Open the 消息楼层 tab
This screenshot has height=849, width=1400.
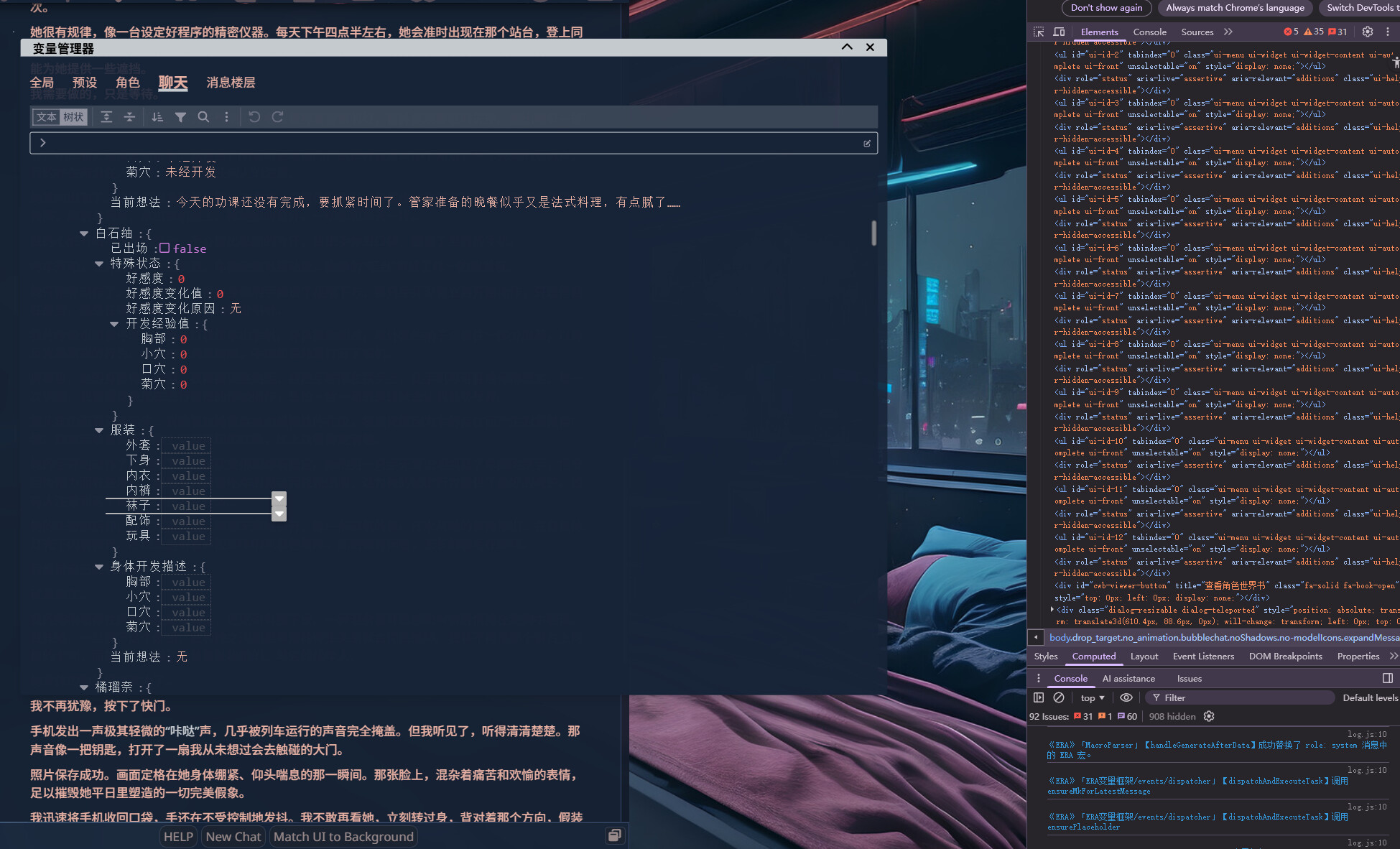(231, 83)
